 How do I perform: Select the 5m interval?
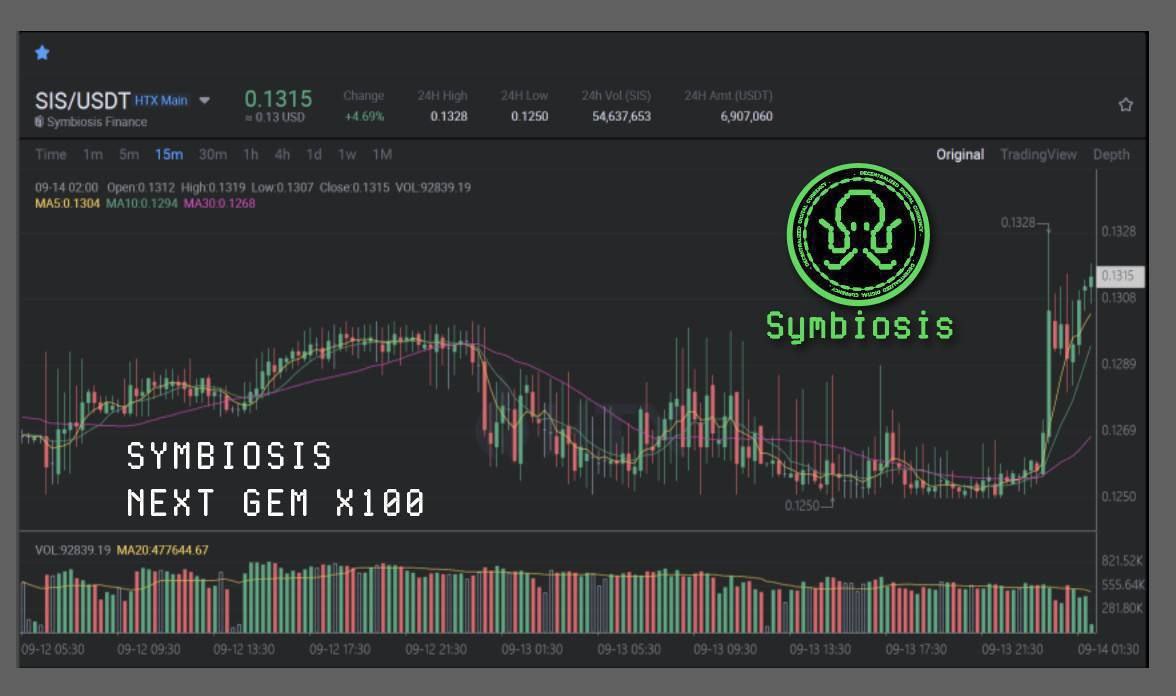point(129,154)
